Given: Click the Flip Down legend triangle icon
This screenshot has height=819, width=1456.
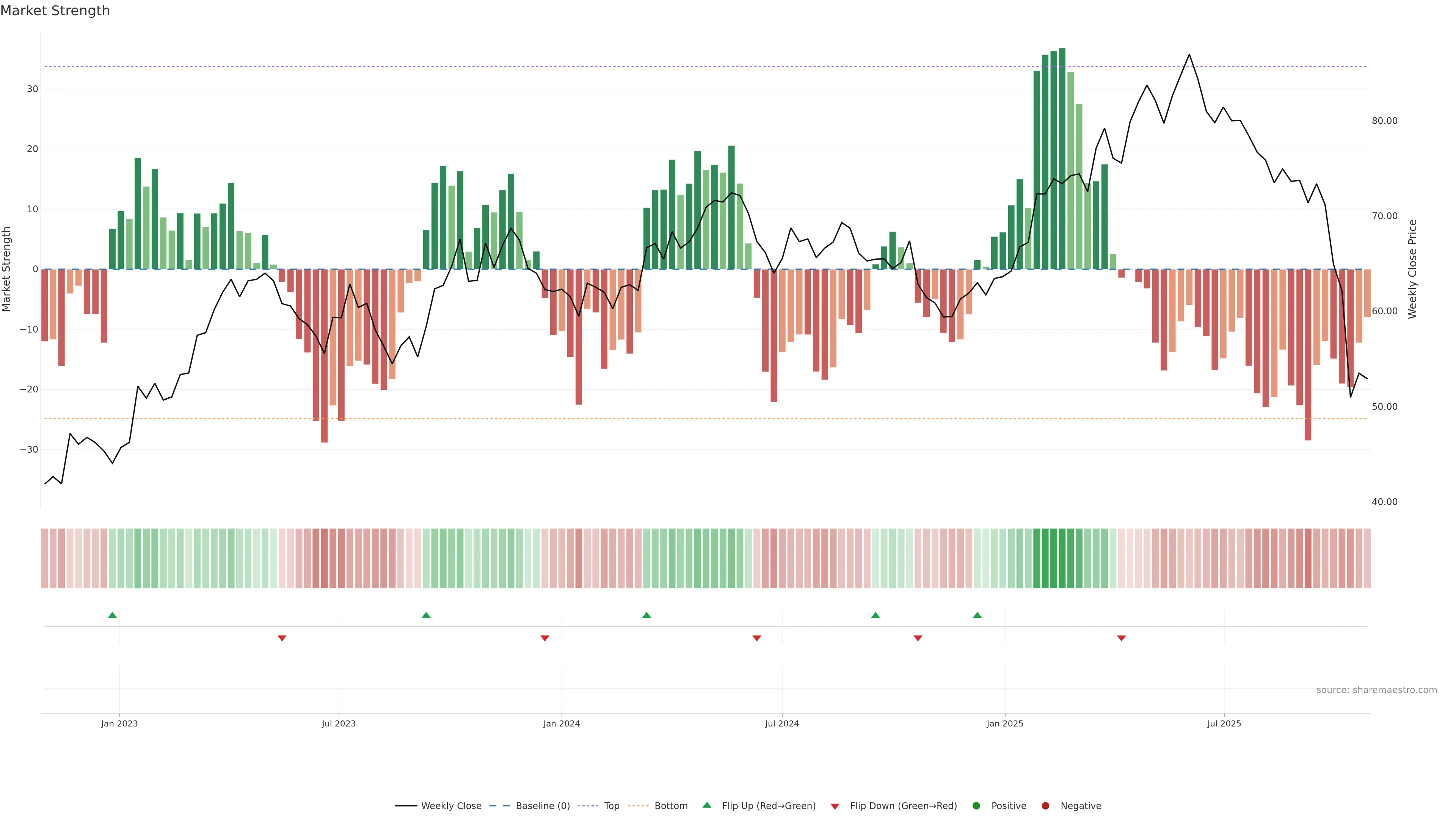Looking at the screenshot, I should pos(835,806).
